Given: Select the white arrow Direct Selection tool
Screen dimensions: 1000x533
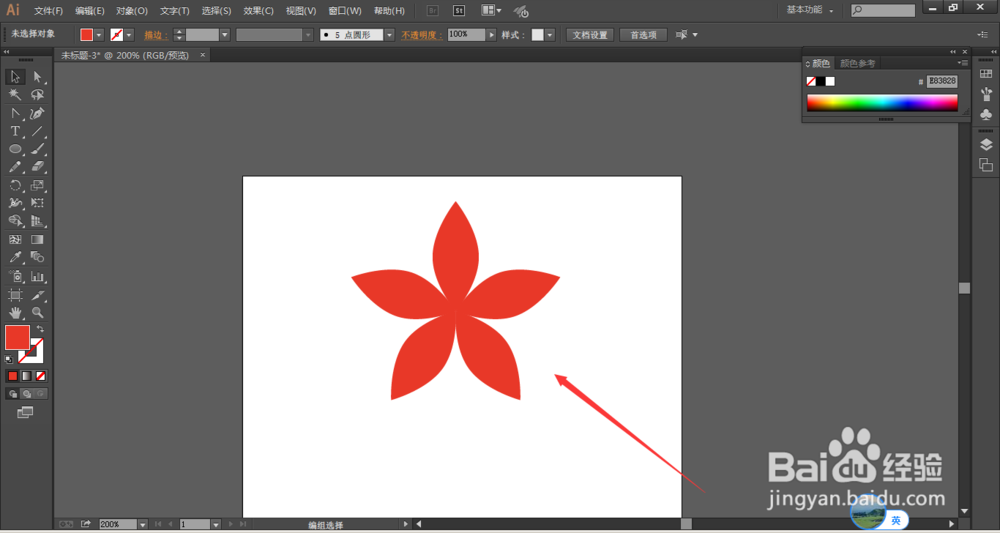Looking at the screenshot, I should 38,77.
